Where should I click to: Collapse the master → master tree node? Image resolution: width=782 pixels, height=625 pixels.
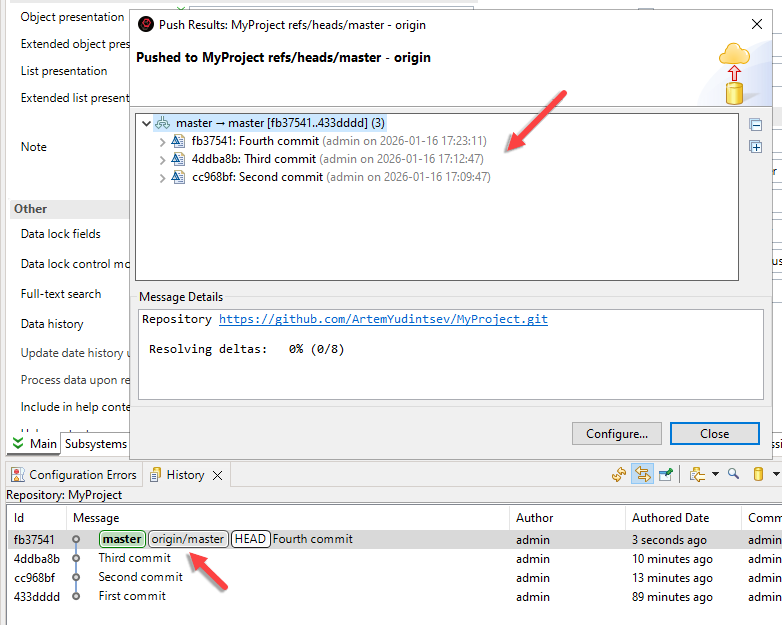(x=147, y=124)
